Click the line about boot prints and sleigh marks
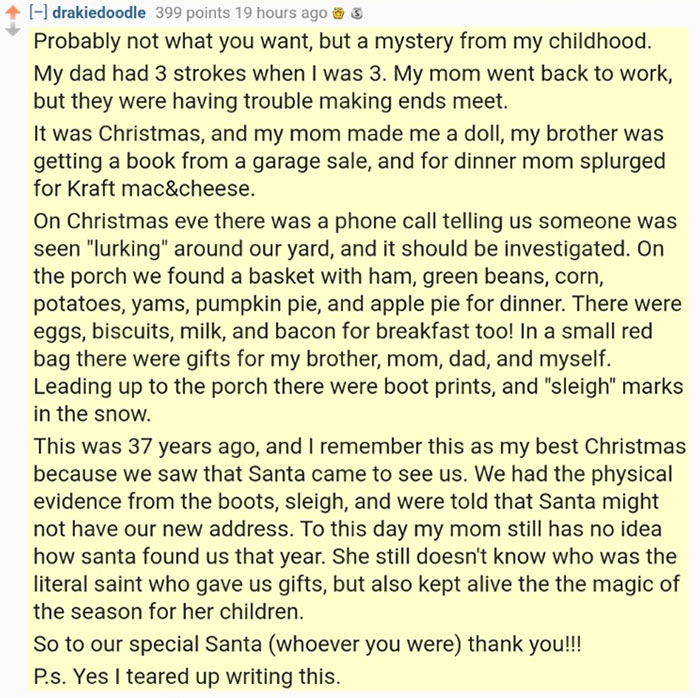Screen dimensions: 700x698 point(358,386)
